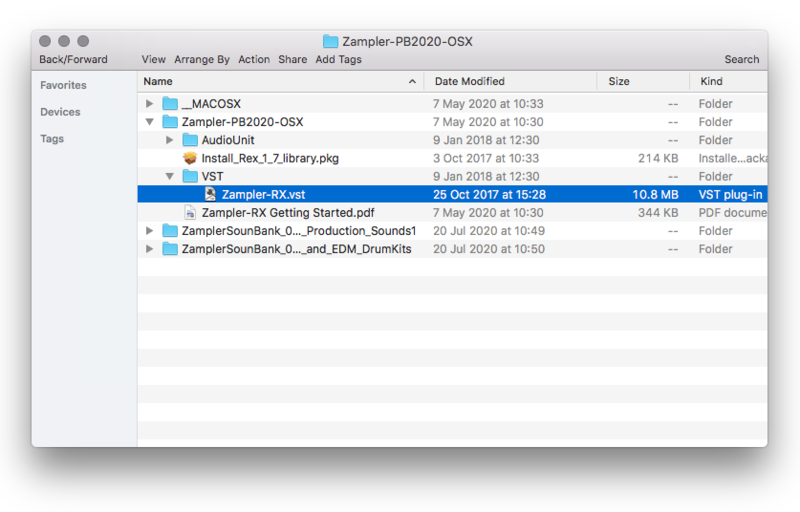Click Add Tags in toolbar
The width and height of the screenshot is (800, 512).
click(x=338, y=59)
